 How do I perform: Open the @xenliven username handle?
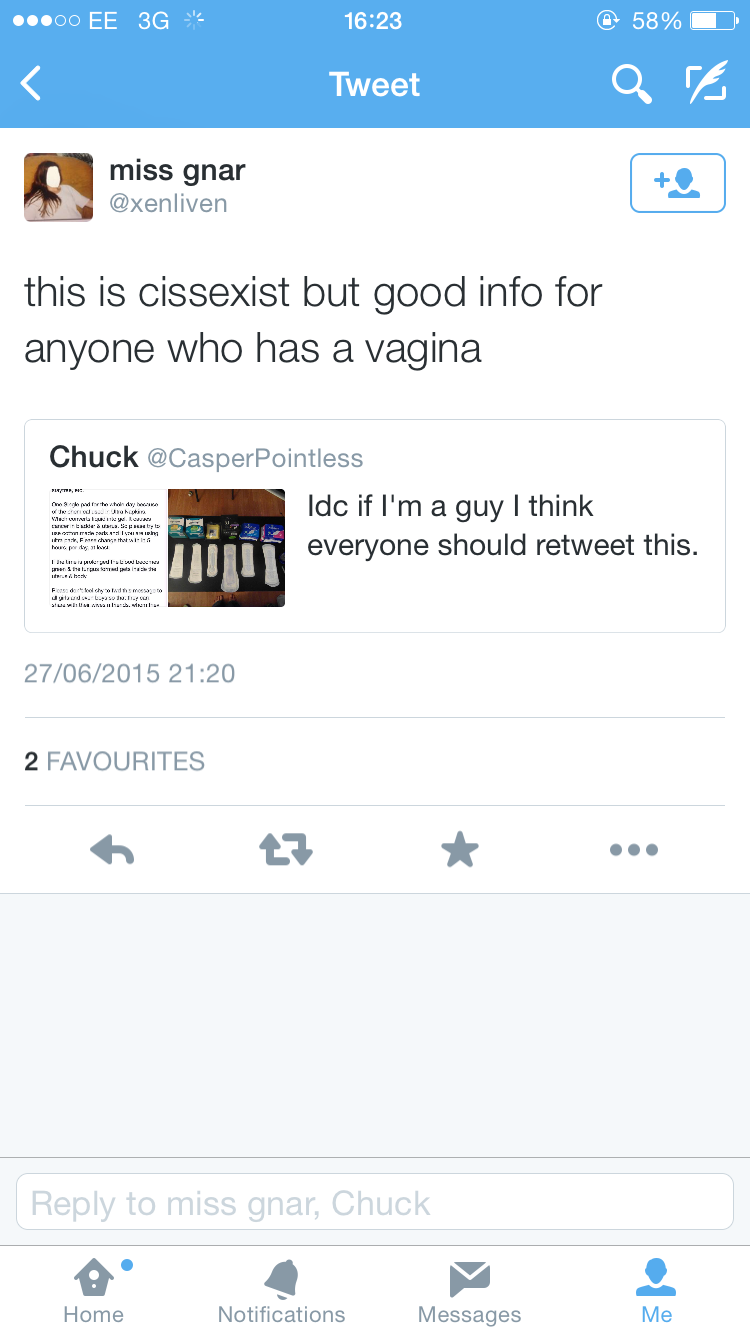pyautogui.click(x=168, y=204)
